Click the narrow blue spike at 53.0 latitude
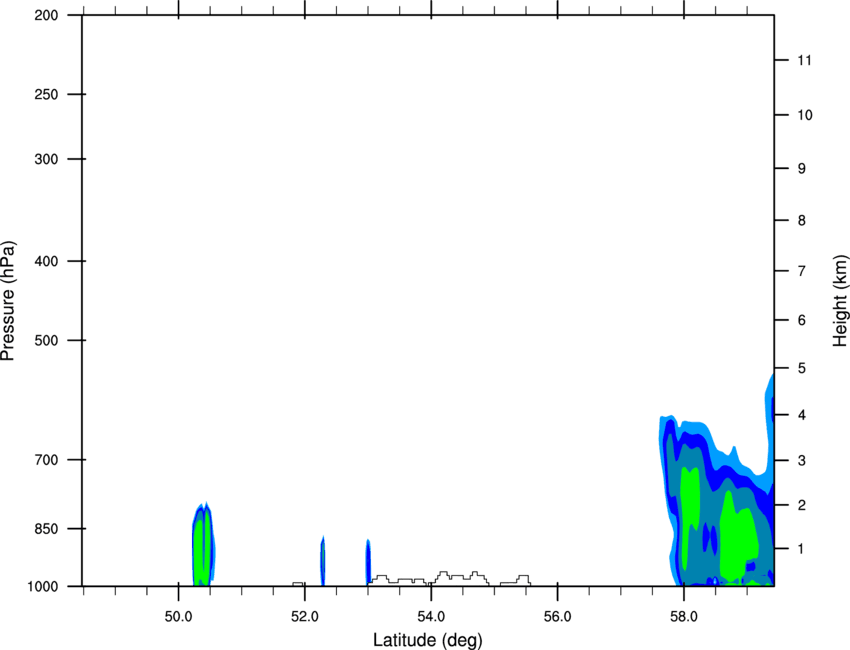This screenshot has height=650, width=850. pos(368,563)
